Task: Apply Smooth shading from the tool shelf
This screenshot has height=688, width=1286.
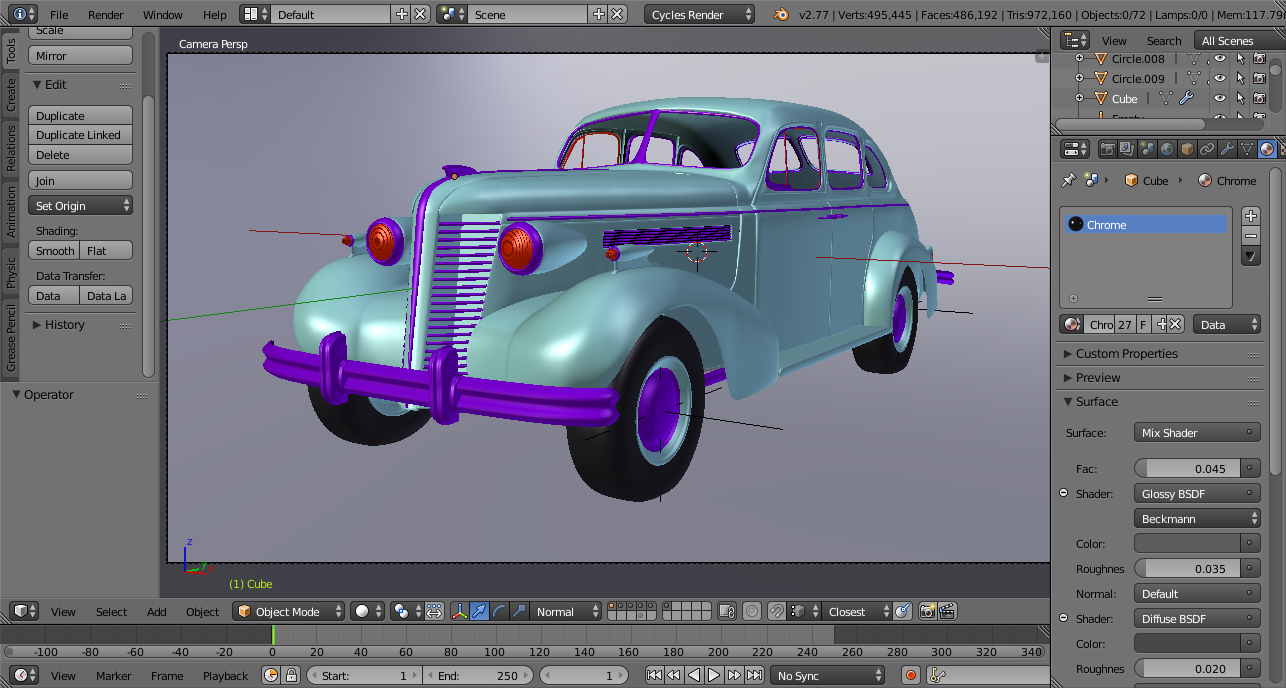Action: [54, 250]
